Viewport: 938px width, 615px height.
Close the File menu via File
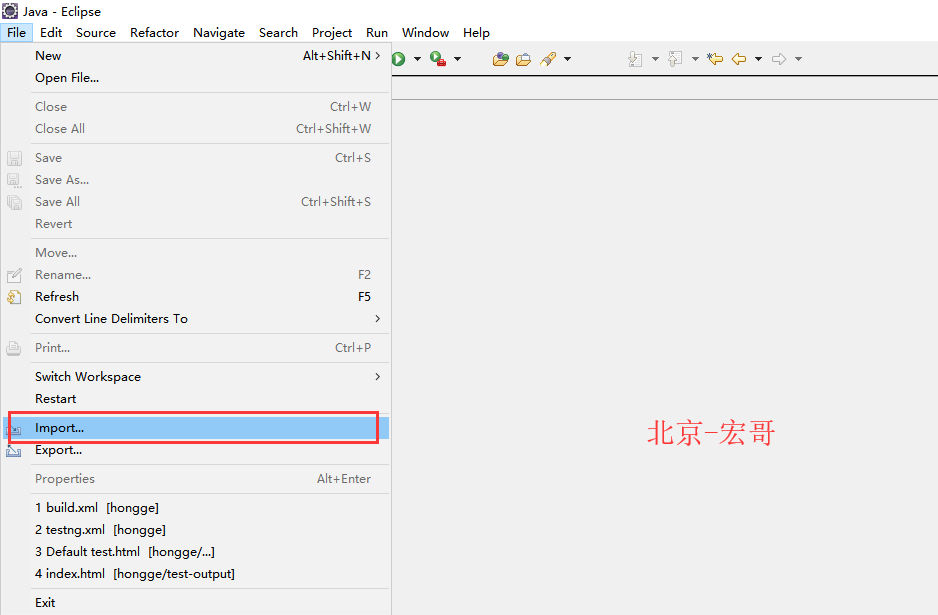16,32
